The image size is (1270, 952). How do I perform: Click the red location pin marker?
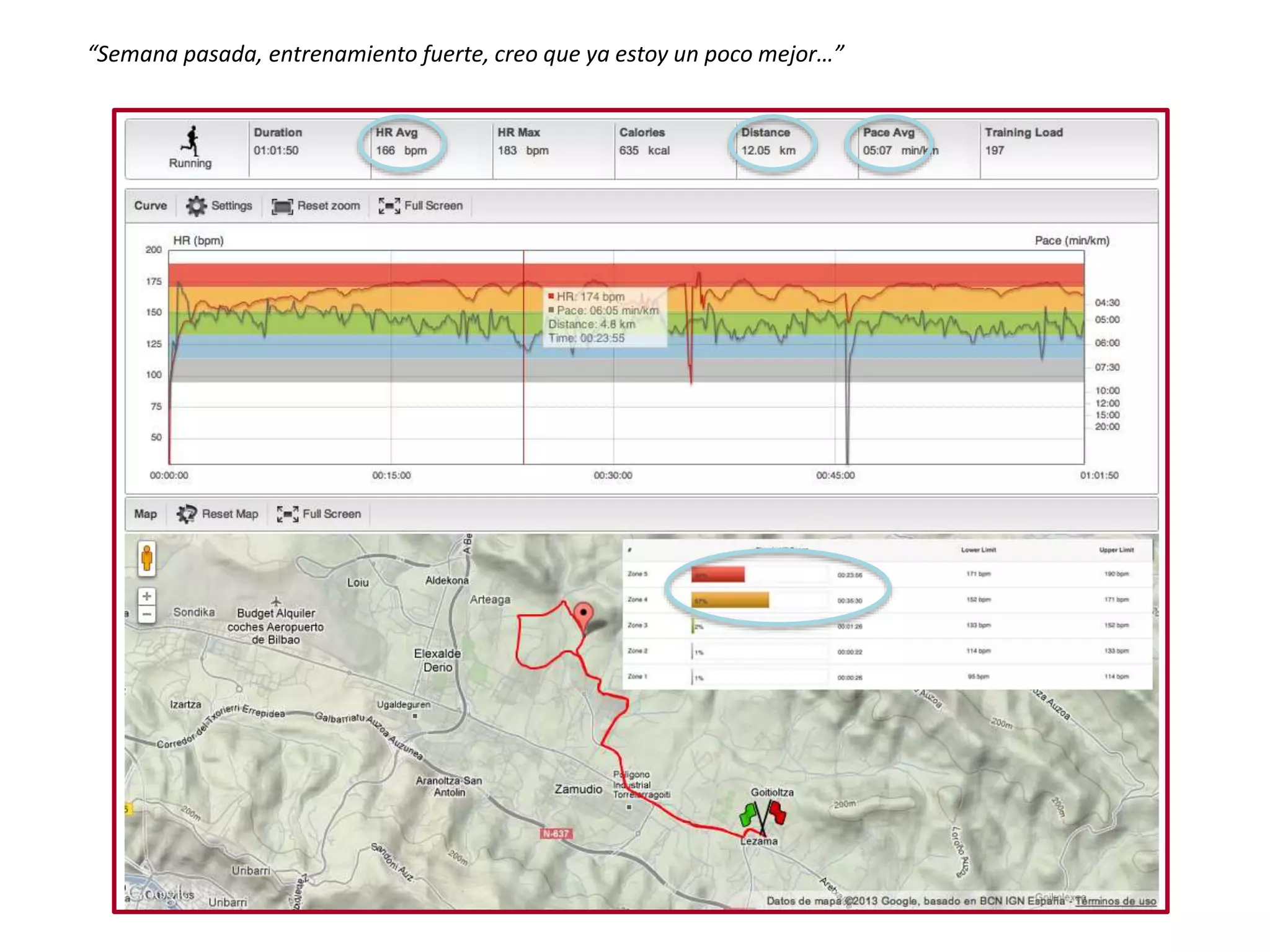point(583,614)
